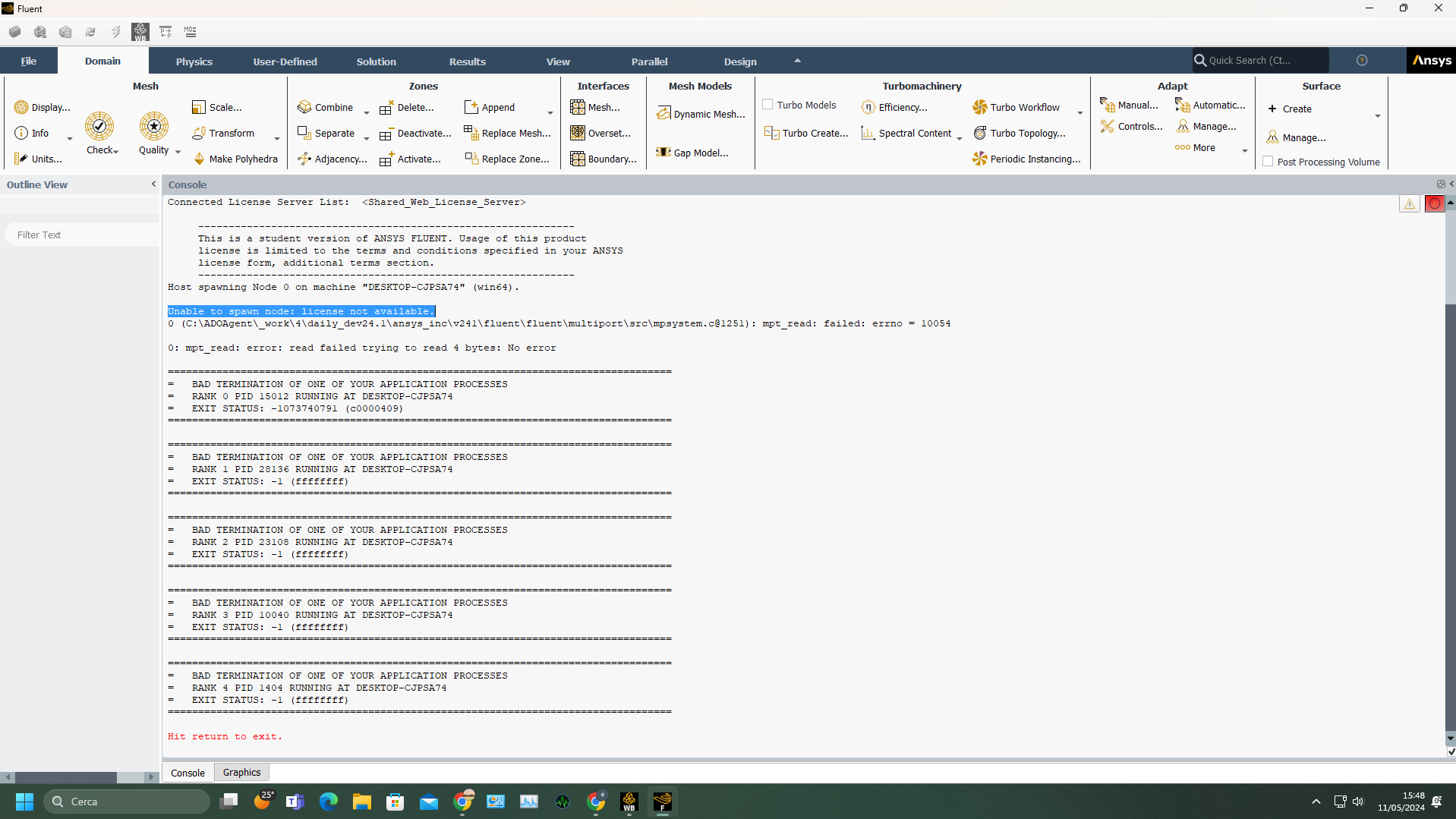
Task: Open the Dynamic Mesh settings
Action: pos(701,114)
